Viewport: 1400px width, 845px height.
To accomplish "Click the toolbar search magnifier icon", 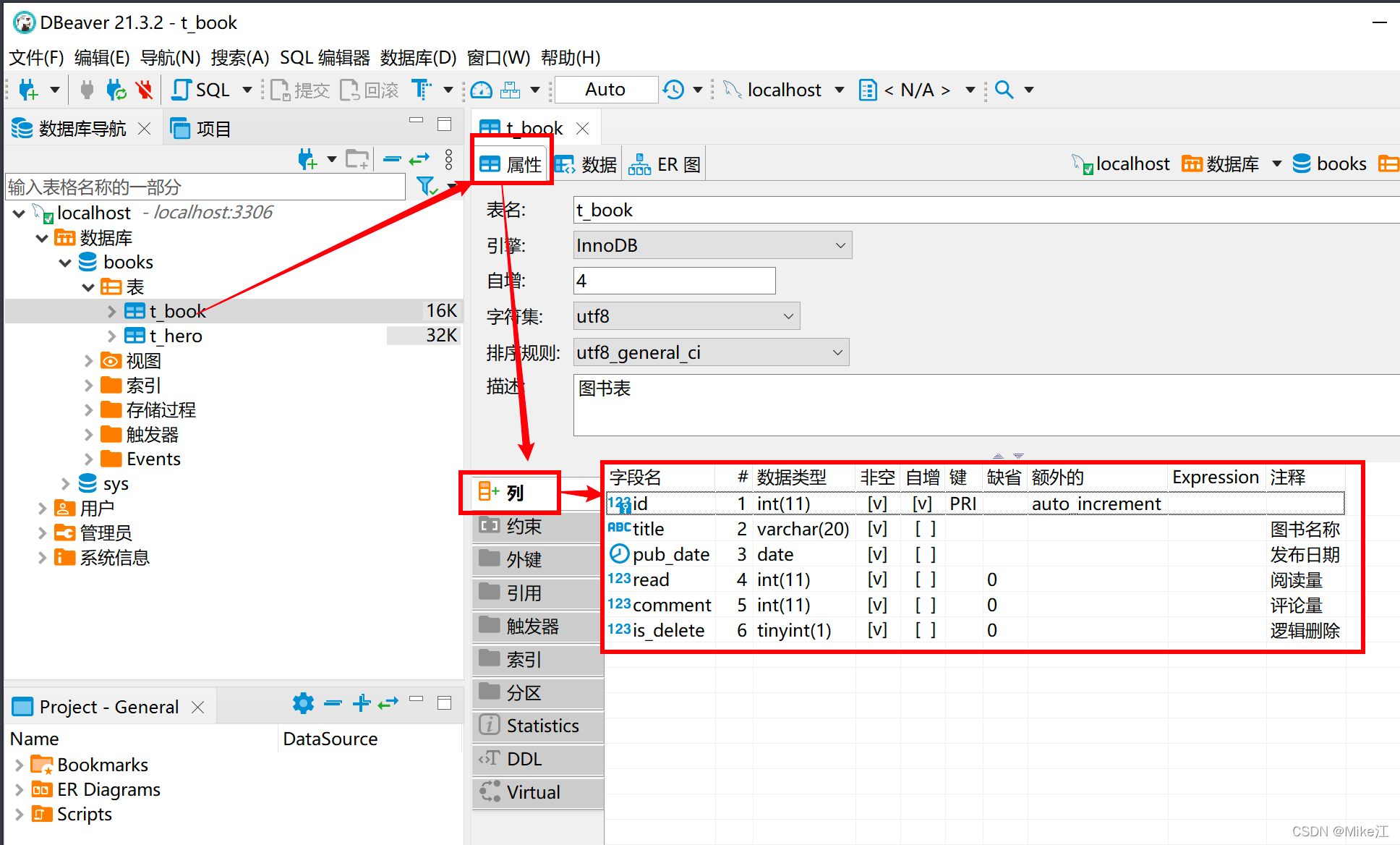I will pyautogui.click(x=1004, y=90).
